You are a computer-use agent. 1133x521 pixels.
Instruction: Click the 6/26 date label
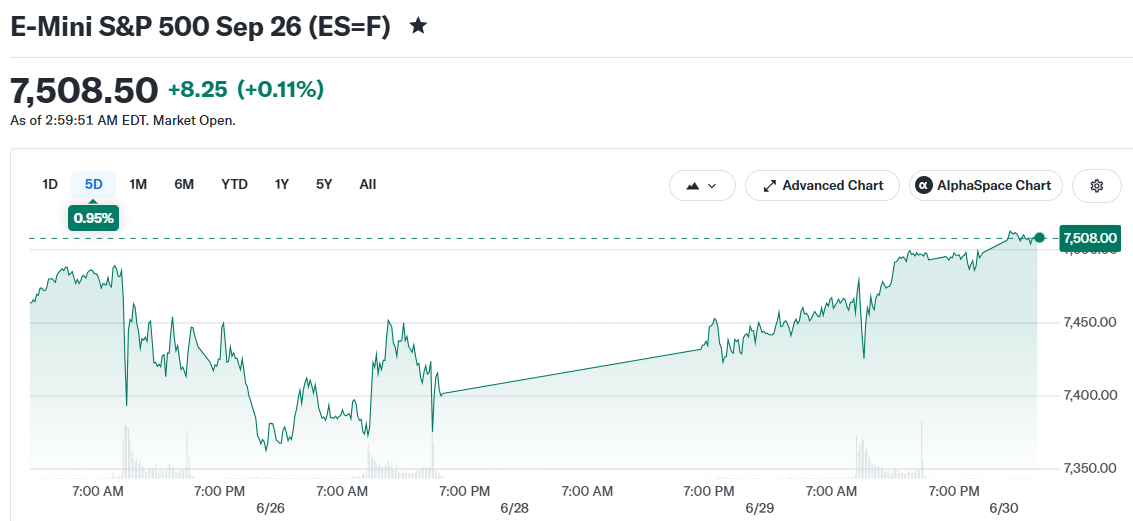[270, 508]
